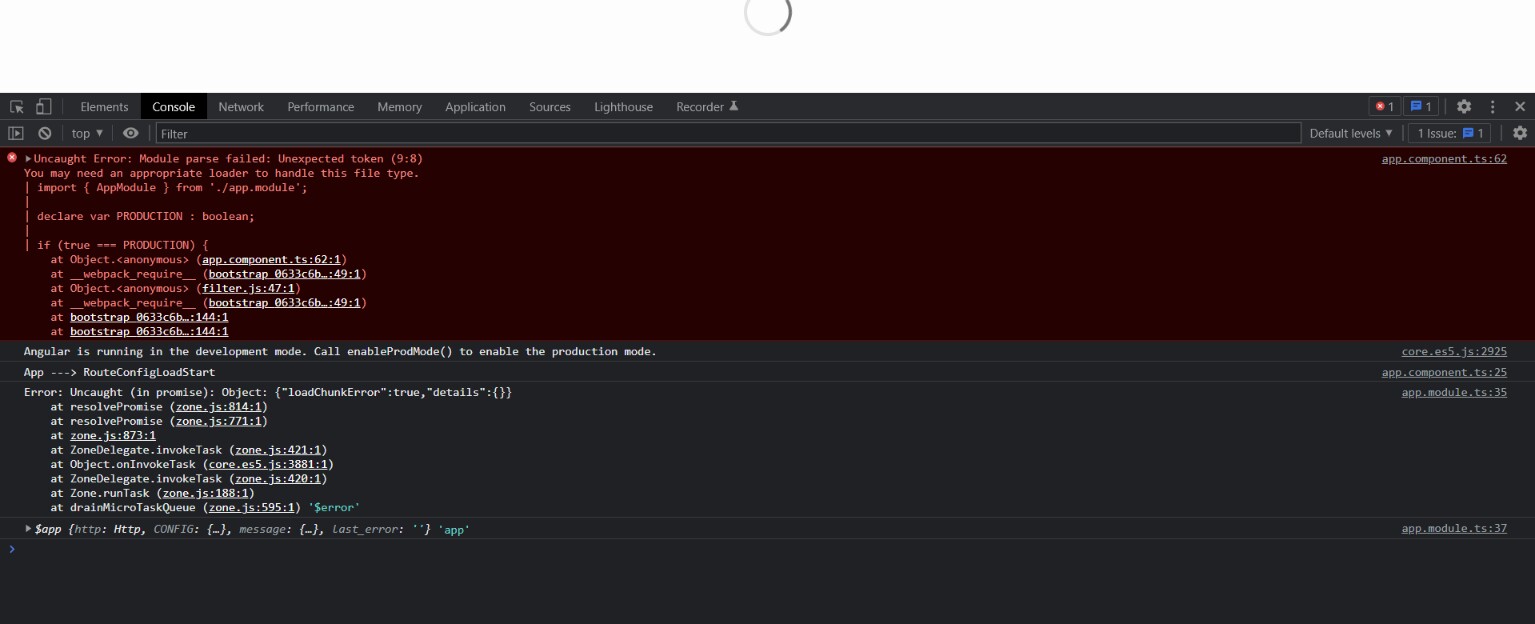Open the DevTools three-dot customize menu
Screen dimensions: 1535x624
[x=1493, y=106]
